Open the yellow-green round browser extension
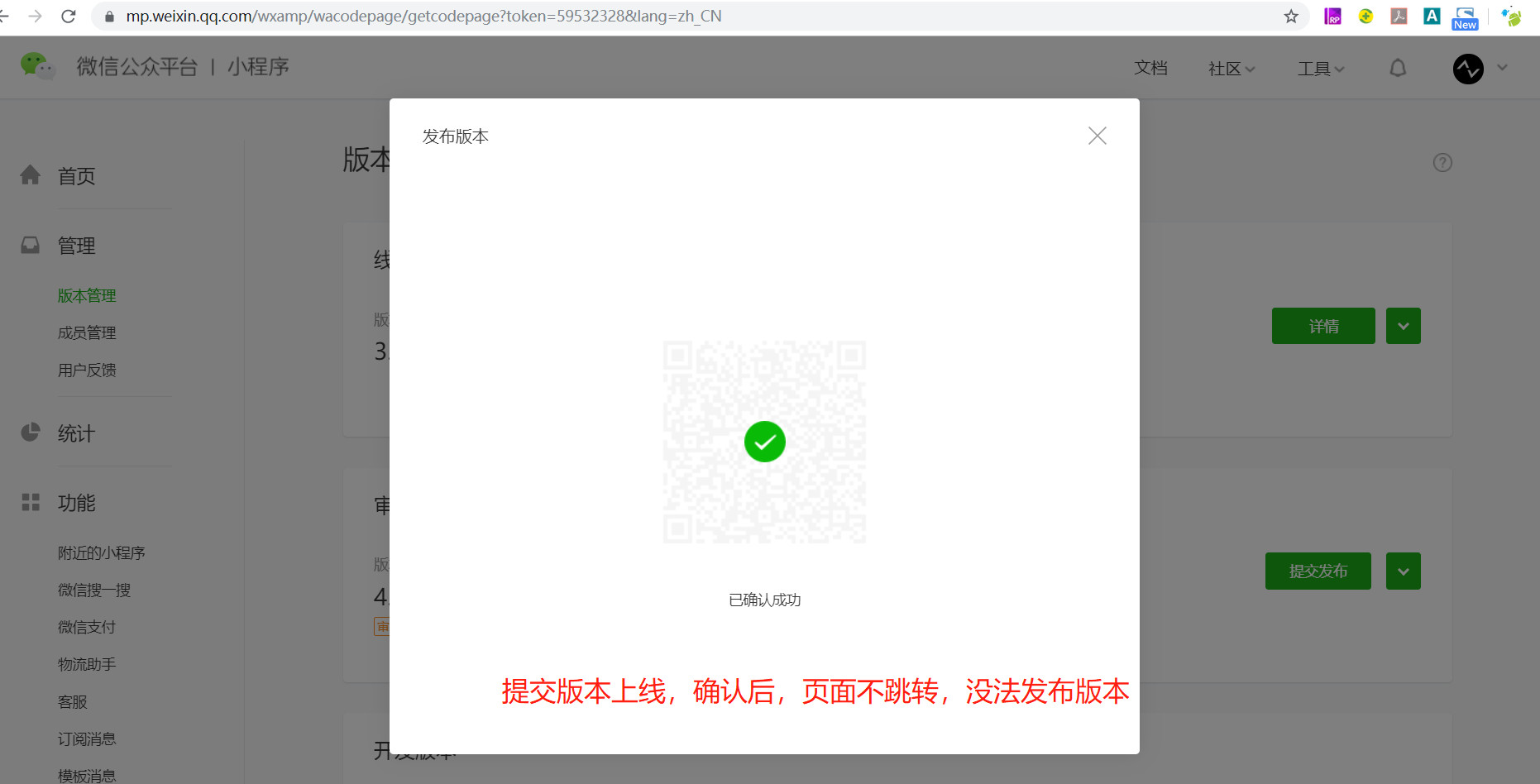This screenshot has width=1540, height=784. 1365,17
